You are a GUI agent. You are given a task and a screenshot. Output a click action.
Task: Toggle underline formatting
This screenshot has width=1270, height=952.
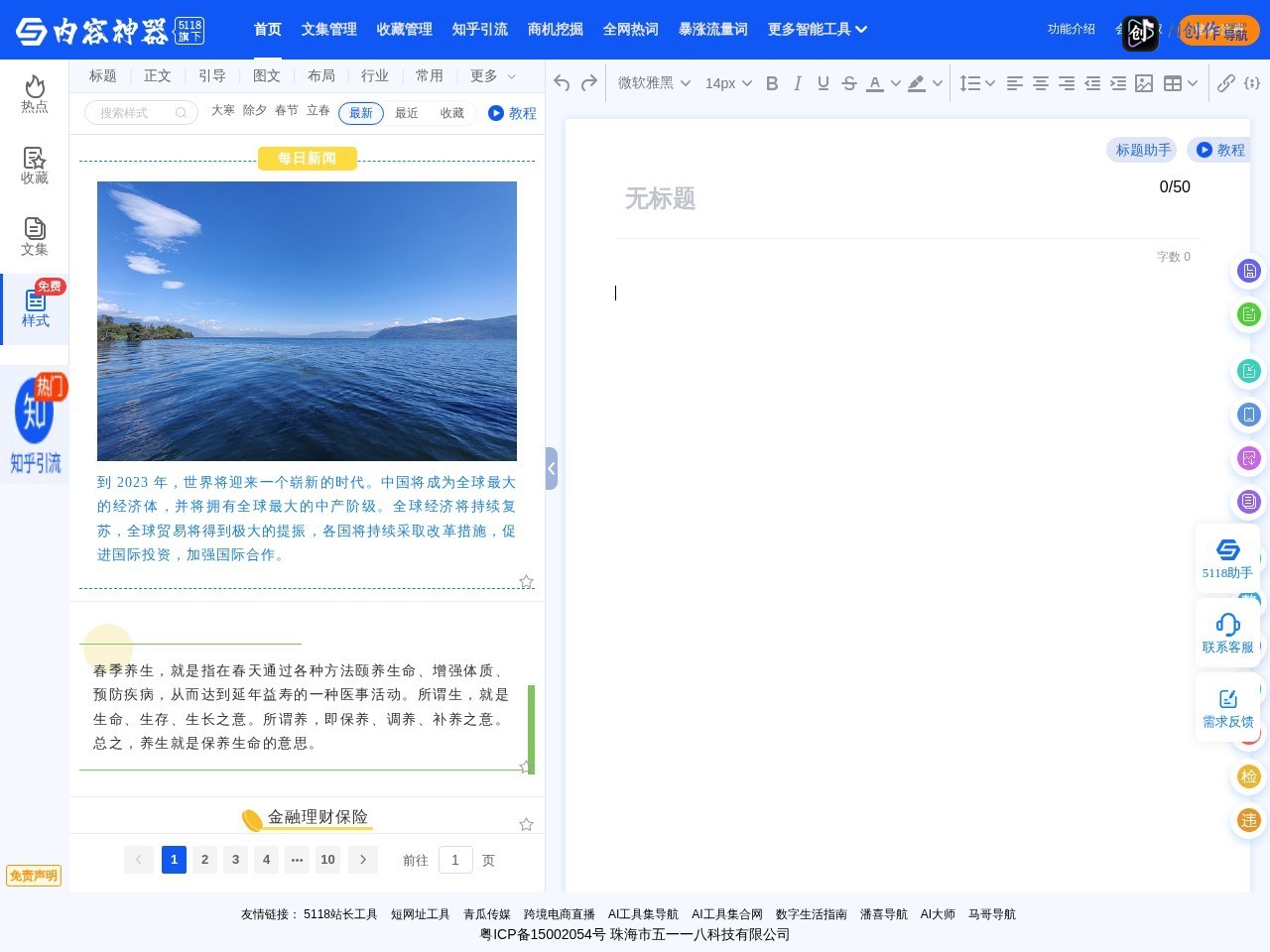click(824, 83)
